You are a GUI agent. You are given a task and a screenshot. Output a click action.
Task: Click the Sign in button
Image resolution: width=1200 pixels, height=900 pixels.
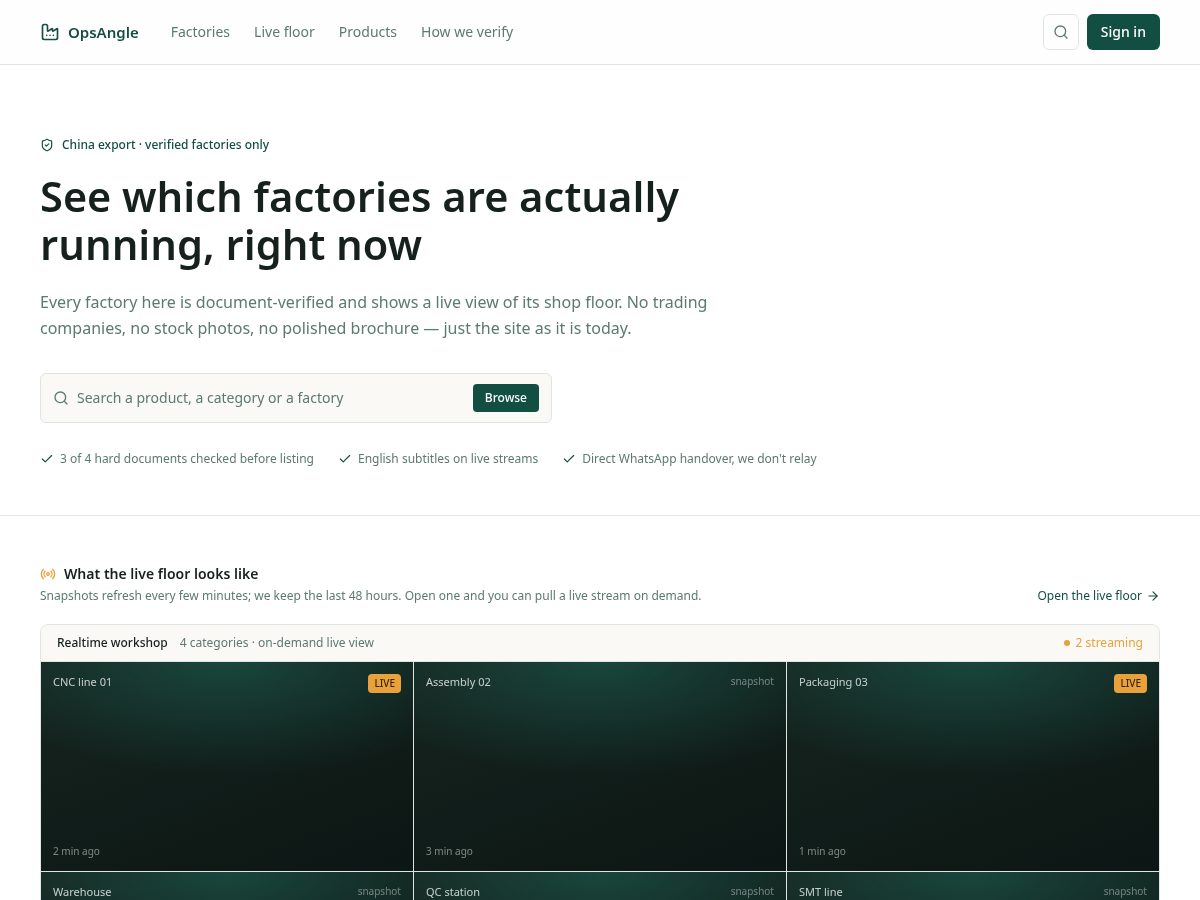point(1123,32)
